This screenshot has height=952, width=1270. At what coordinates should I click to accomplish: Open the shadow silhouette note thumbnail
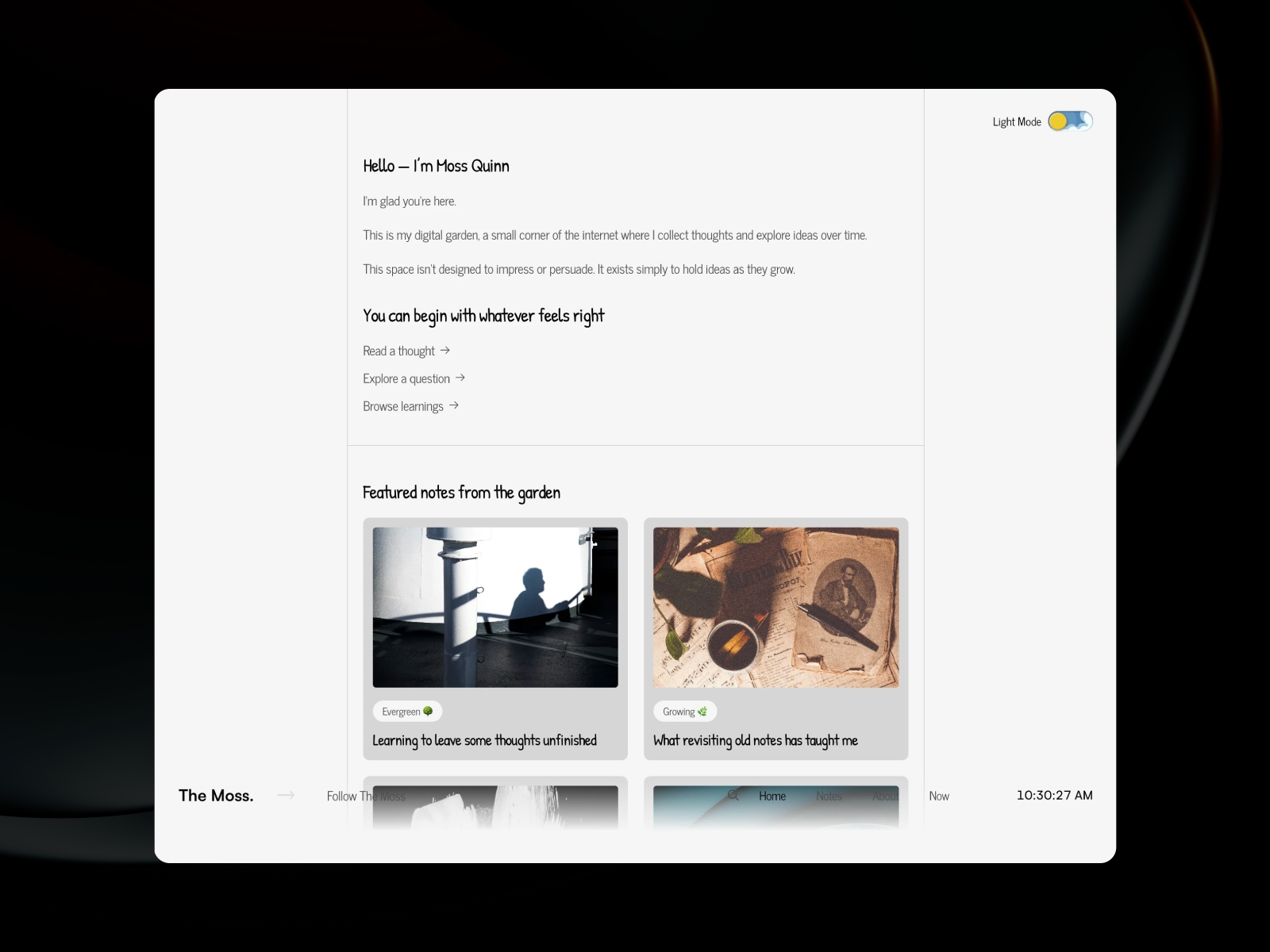[495, 607]
